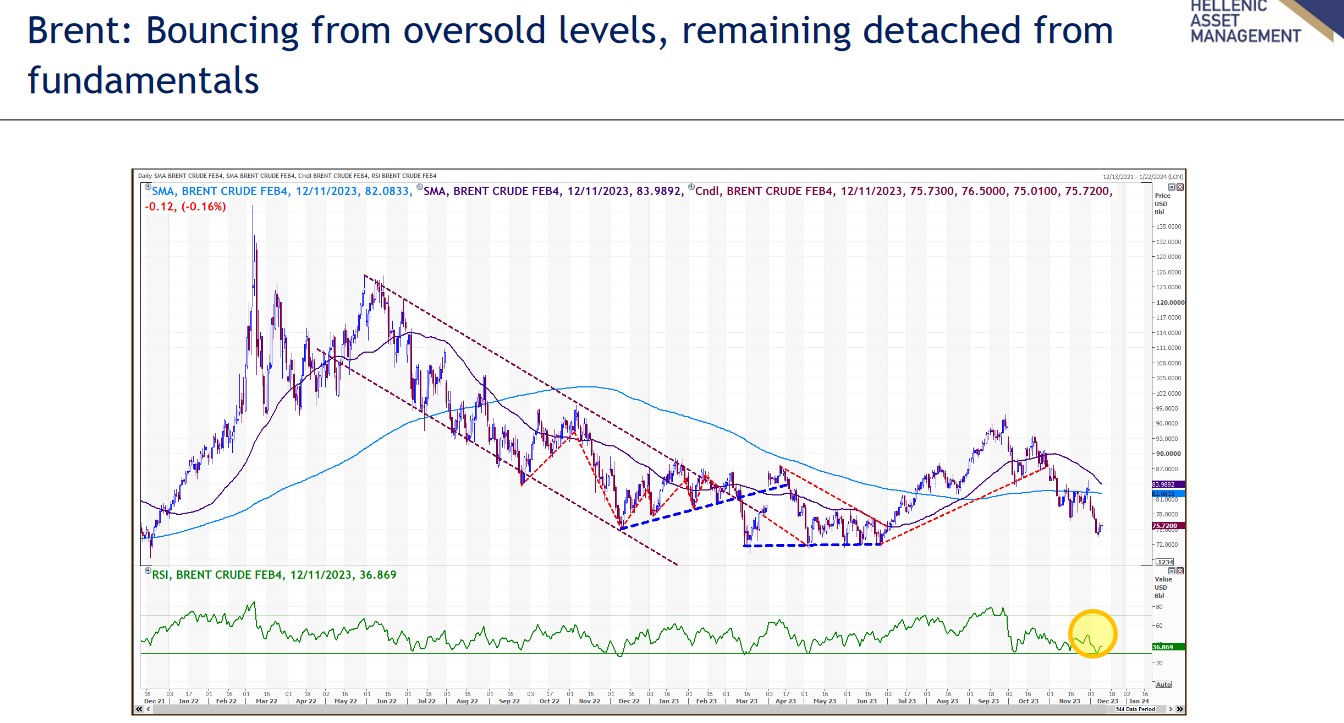The width and height of the screenshot is (1344, 723).
Task: Select the RSI BRENT CRUDE FEB4 label
Action: coord(218,575)
